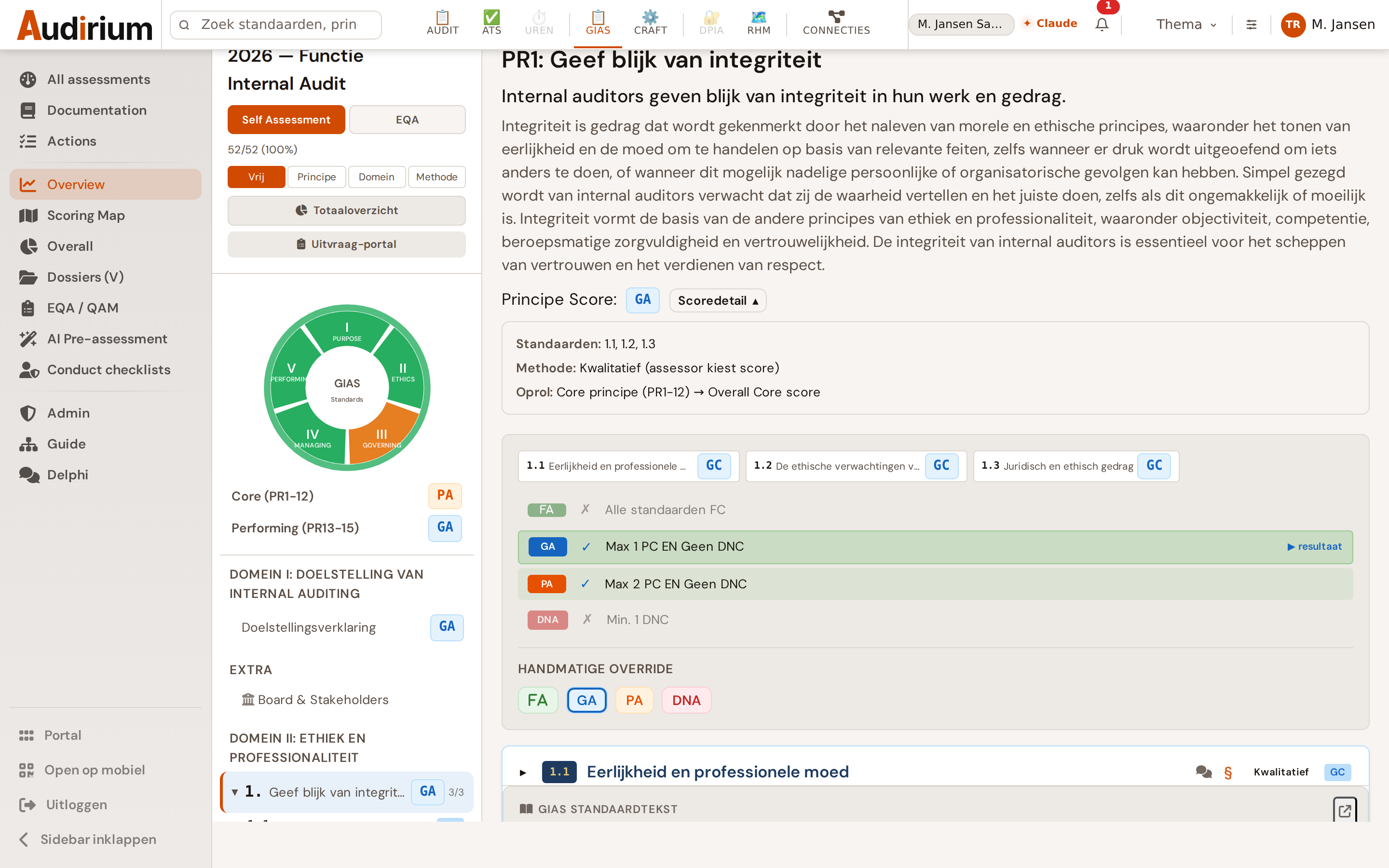Select the Vrij navigation mode
The image size is (1389, 868).
click(x=256, y=177)
